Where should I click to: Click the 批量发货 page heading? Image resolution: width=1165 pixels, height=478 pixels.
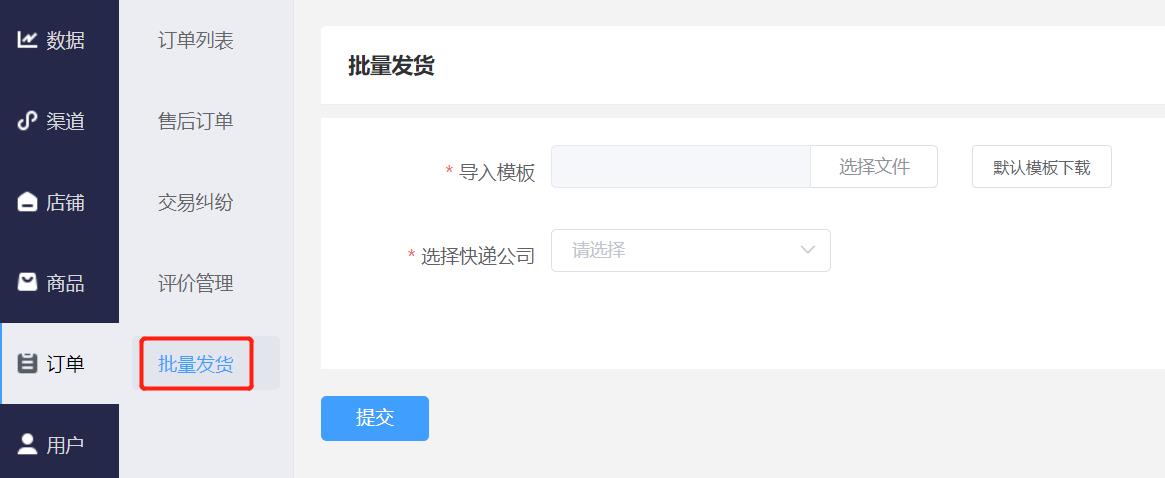pos(392,66)
